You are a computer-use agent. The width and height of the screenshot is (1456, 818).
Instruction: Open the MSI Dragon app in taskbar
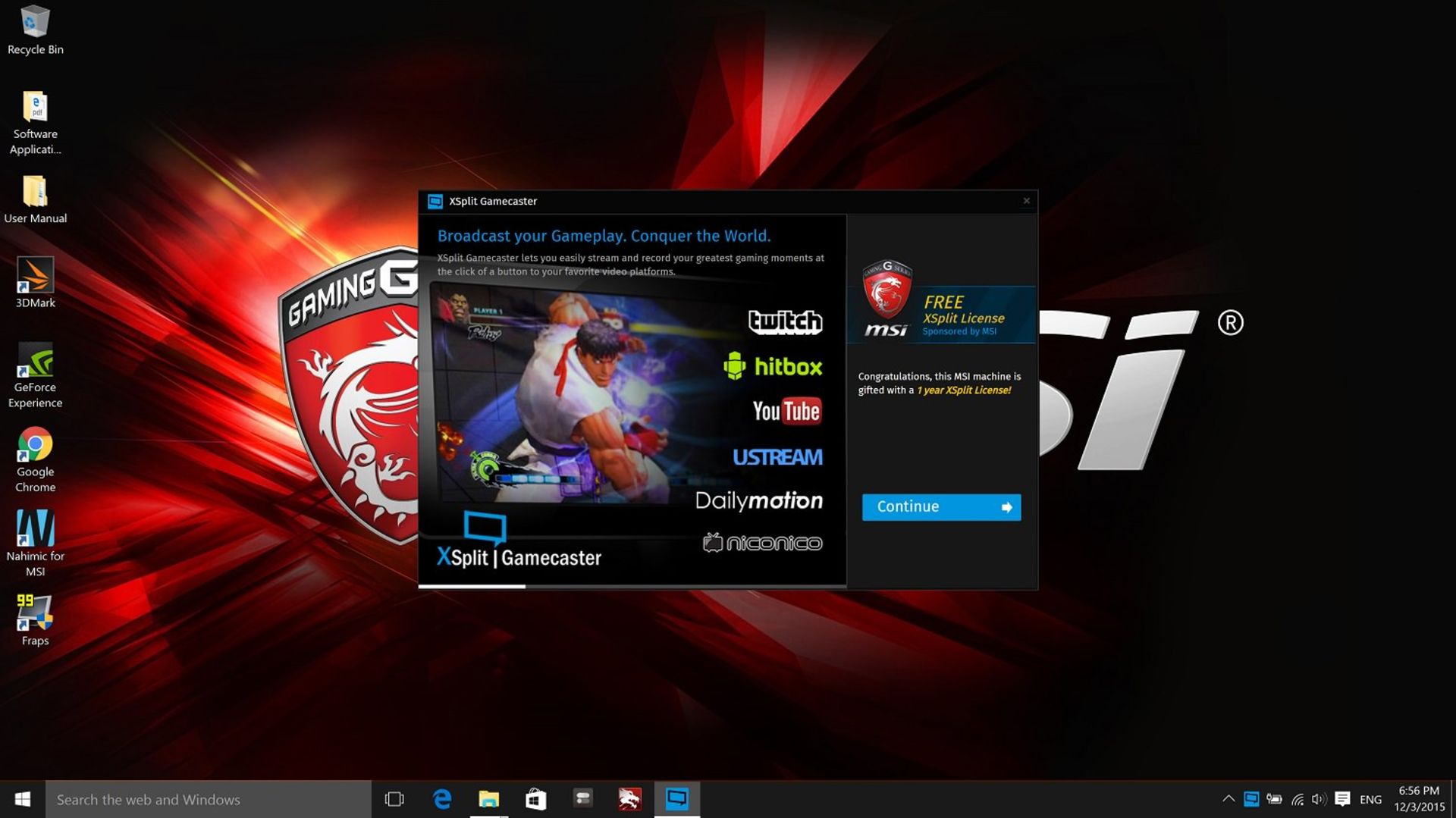click(629, 799)
